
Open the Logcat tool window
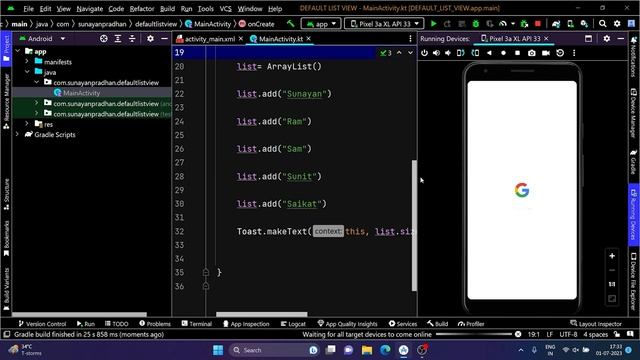point(293,324)
